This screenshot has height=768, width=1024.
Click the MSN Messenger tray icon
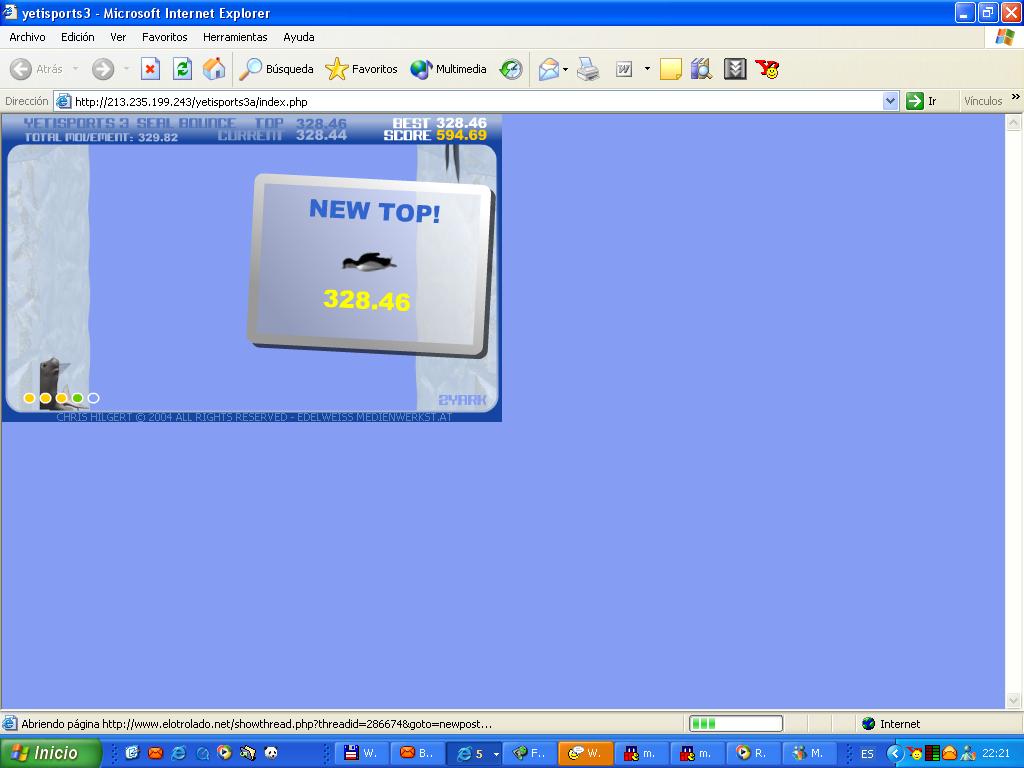pyautogui.click(x=968, y=753)
